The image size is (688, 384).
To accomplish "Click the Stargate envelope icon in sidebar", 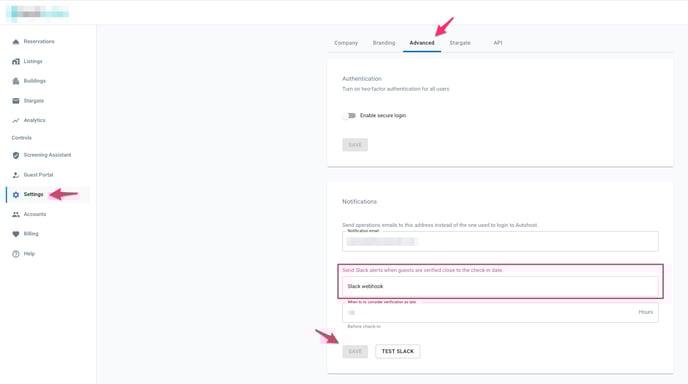I will (16, 101).
